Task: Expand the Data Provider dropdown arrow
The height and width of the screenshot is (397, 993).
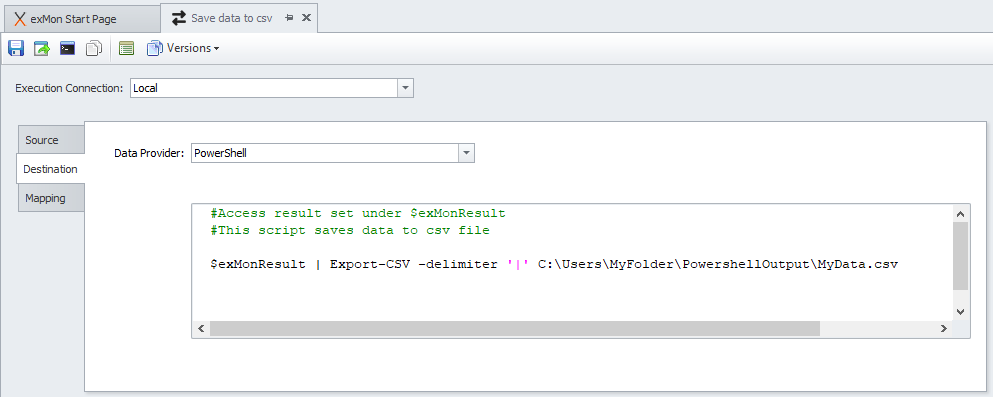Action: click(466, 153)
